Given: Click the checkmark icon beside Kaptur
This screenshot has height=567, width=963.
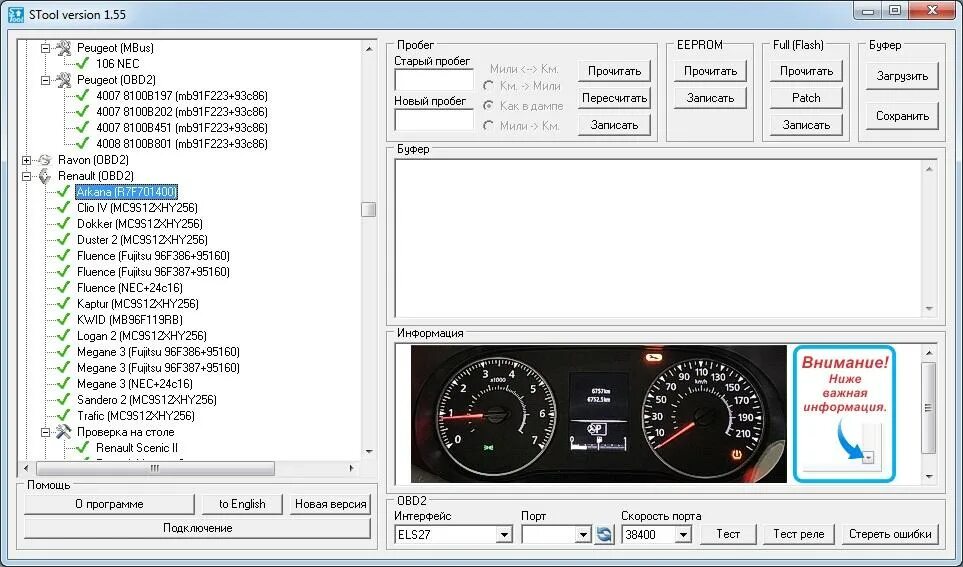Looking at the screenshot, I should (63, 303).
